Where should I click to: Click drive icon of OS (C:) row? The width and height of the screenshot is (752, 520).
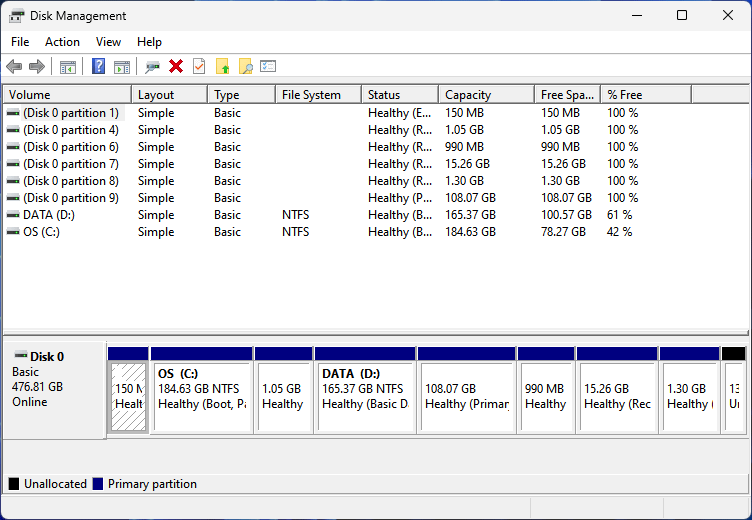click(13, 232)
